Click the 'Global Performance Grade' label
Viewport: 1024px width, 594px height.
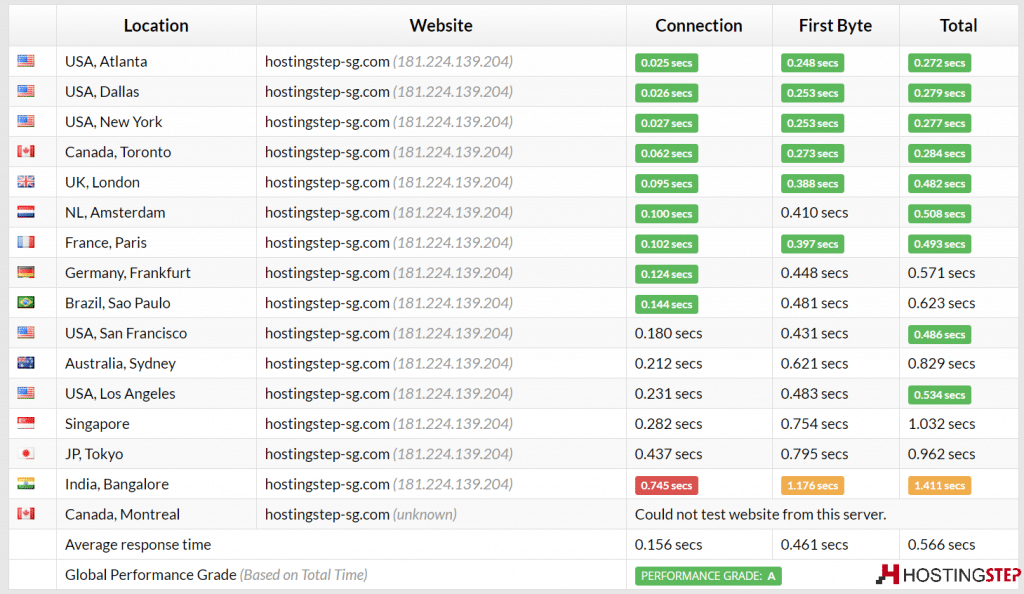pyautogui.click(x=150, y=574)
